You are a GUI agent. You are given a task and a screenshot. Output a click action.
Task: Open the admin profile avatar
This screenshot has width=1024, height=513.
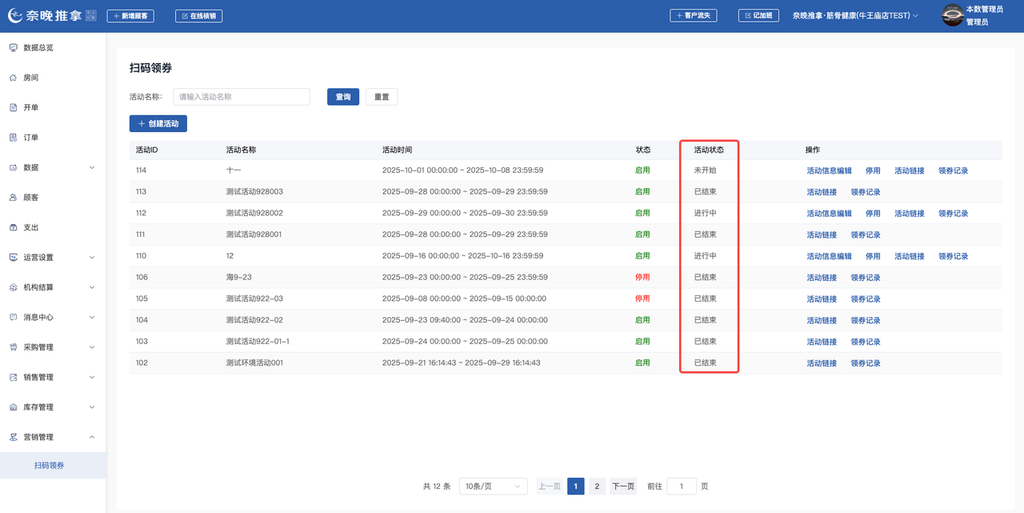[x=952, y=15]
